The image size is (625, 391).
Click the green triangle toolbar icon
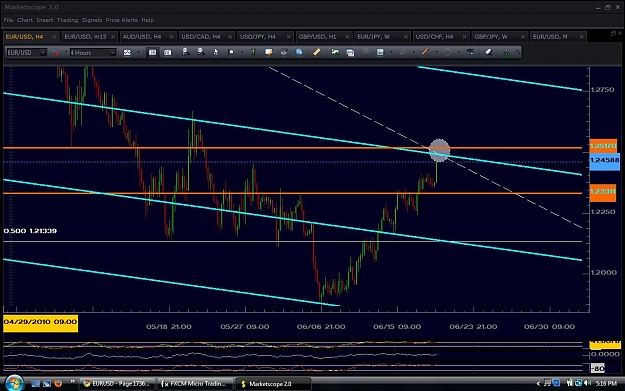[x=506, y=52]
